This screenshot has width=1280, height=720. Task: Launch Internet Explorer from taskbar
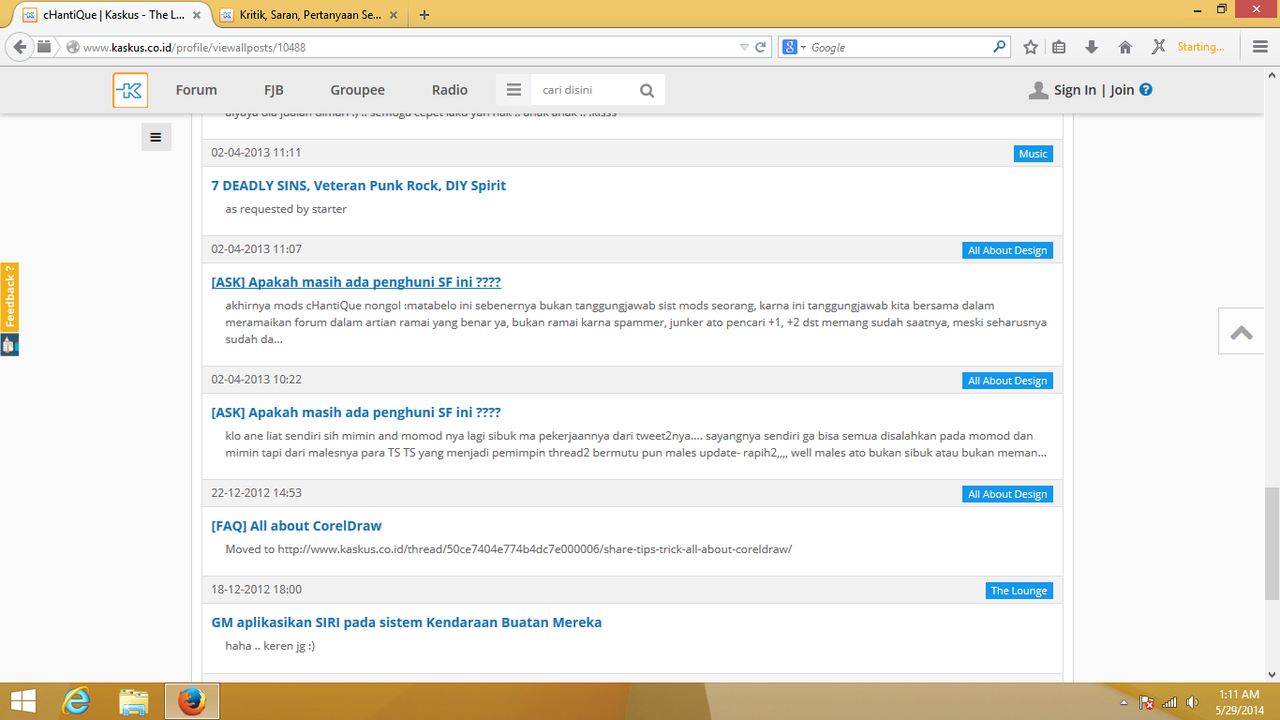[77, 701]
